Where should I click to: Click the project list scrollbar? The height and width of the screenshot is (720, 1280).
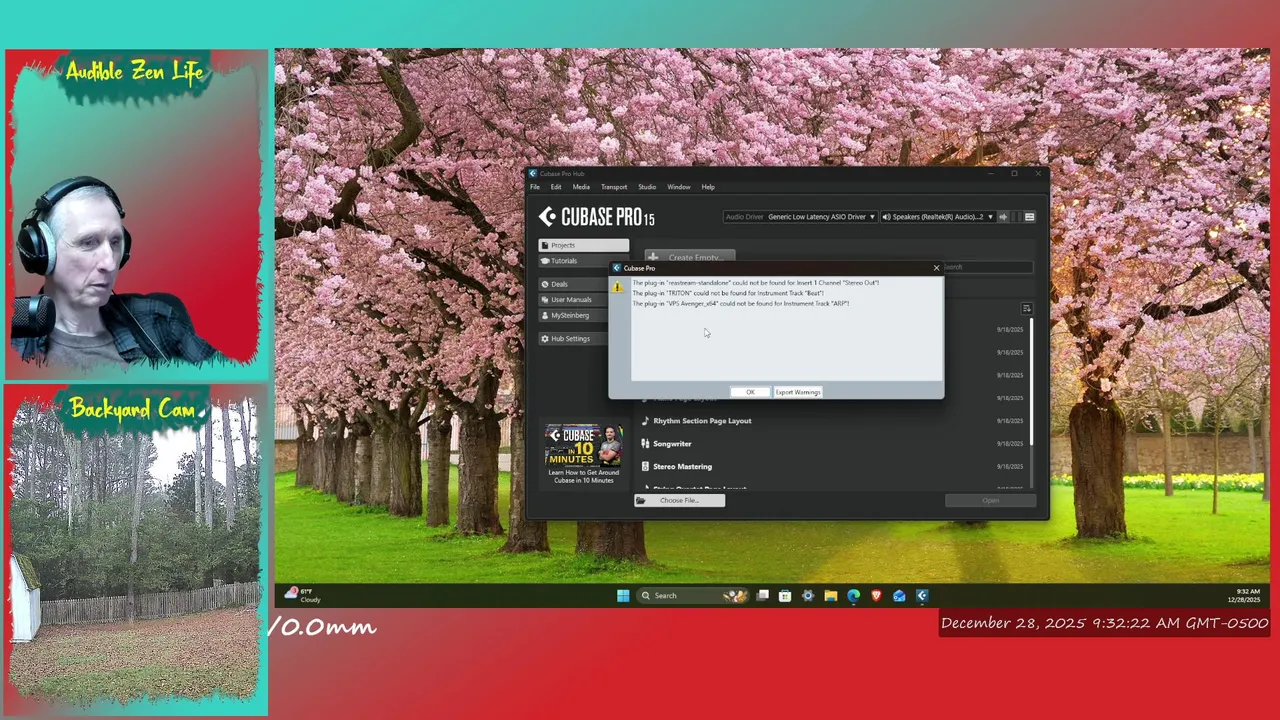pyautogui.click(x=1032, y=380)
